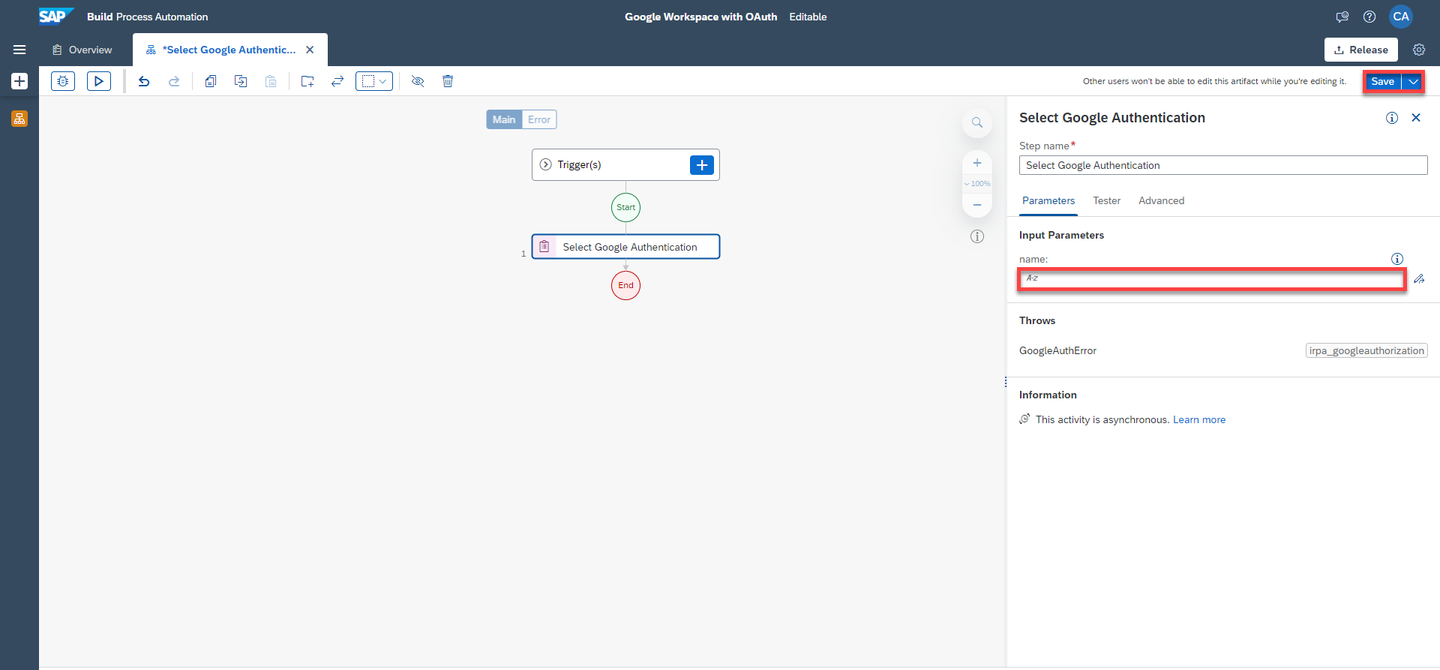The height and width of the screenshot is (670, 1440).
Task: Redo the last undone change
Action: [x=174, y=81]
